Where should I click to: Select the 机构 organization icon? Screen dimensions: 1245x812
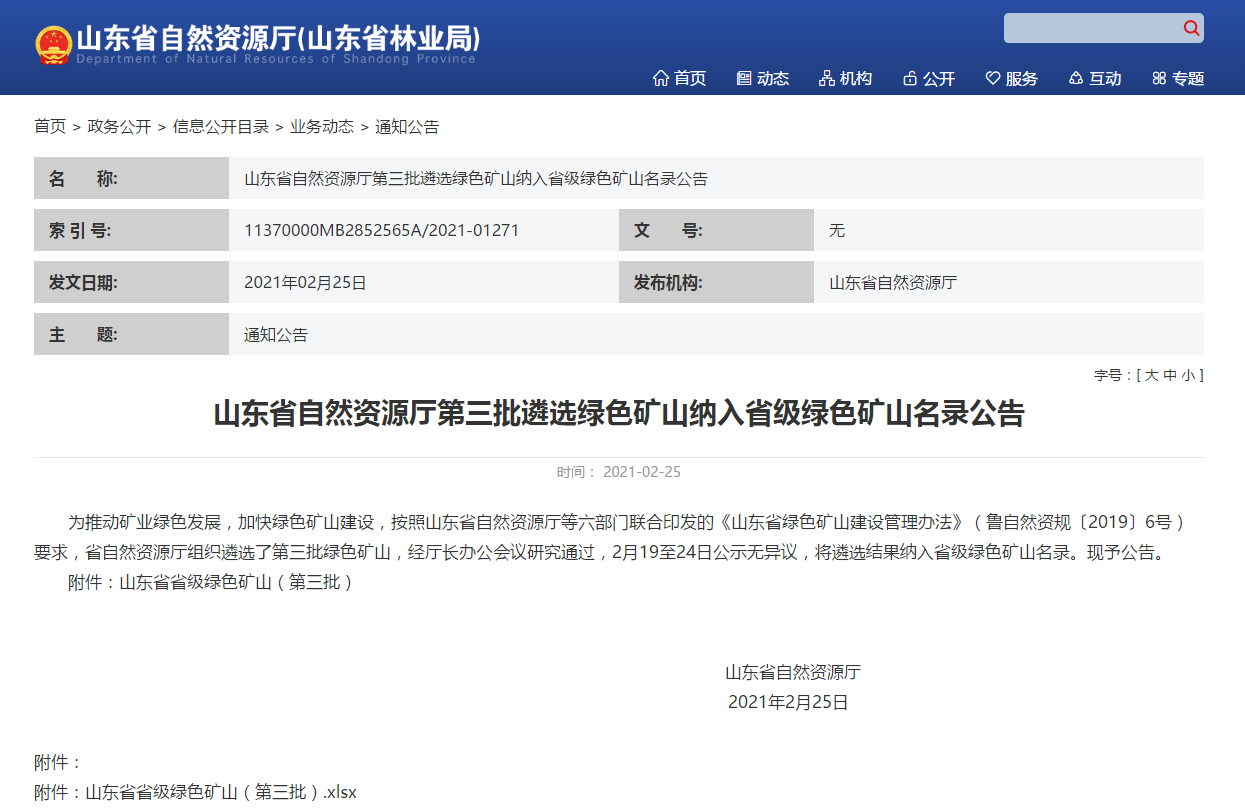pos(826,77)
